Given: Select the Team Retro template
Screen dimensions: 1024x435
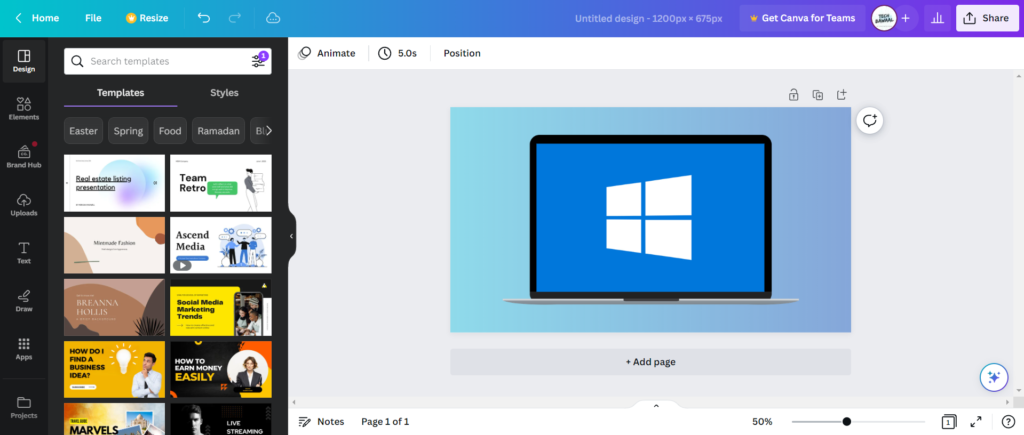Looking at the screenshot, I should [x=221, y=184].
